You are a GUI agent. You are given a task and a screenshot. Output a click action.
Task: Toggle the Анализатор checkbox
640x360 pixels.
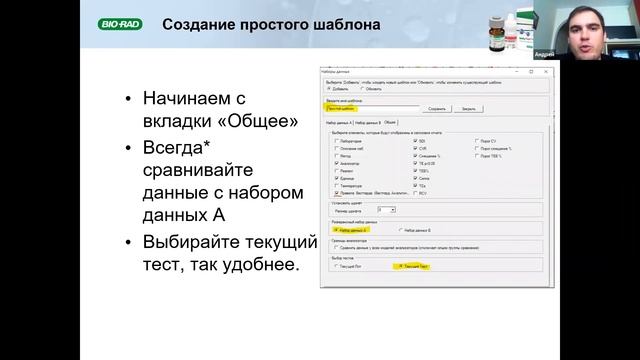pos(337,163)
